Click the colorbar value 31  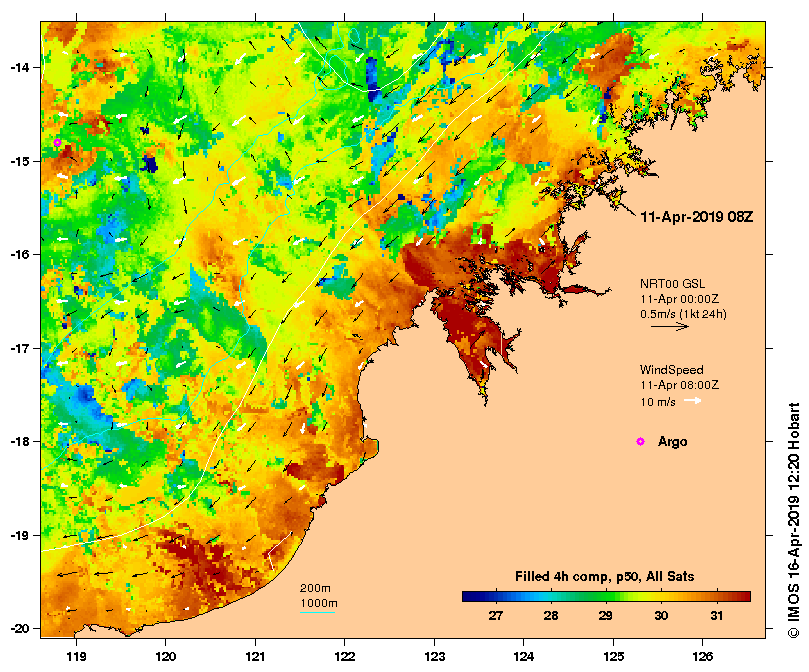point(716,616)
